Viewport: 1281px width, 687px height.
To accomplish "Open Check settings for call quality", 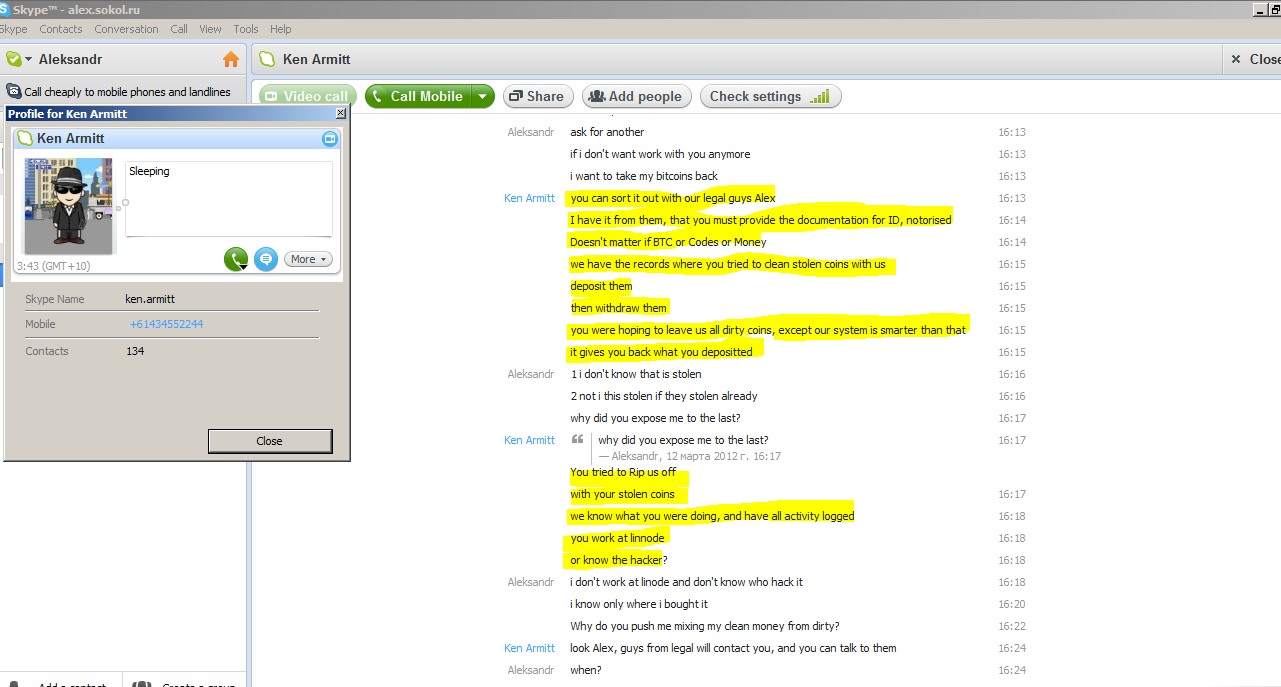I will click(770, 97).
